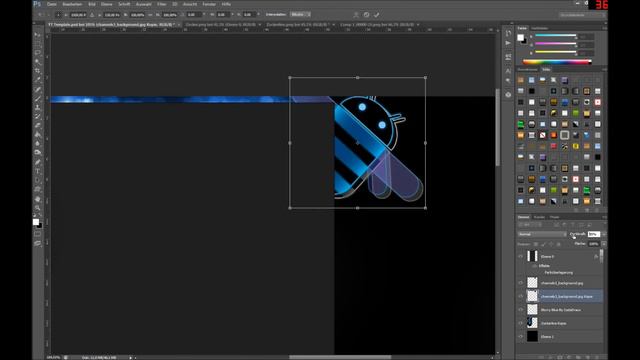Viewport: 640px width, 360px height.
Task: Hide the Ebene 1 layer
Action: pos(520,337)
